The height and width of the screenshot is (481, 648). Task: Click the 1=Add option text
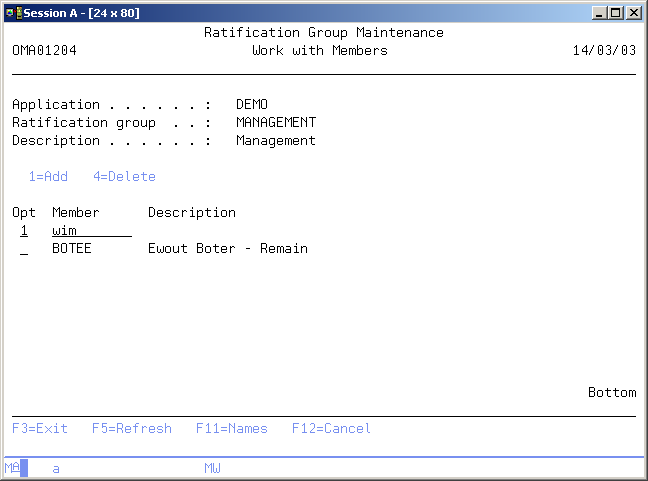(48, 177)
